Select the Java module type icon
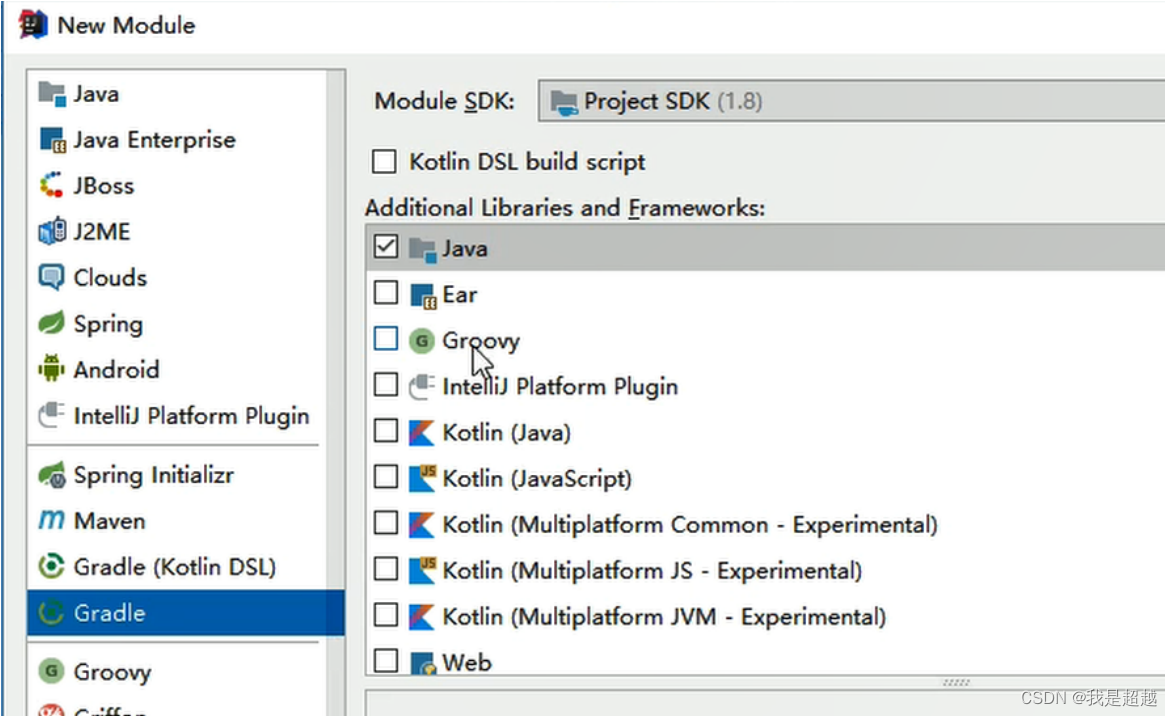 coord(53,93)
